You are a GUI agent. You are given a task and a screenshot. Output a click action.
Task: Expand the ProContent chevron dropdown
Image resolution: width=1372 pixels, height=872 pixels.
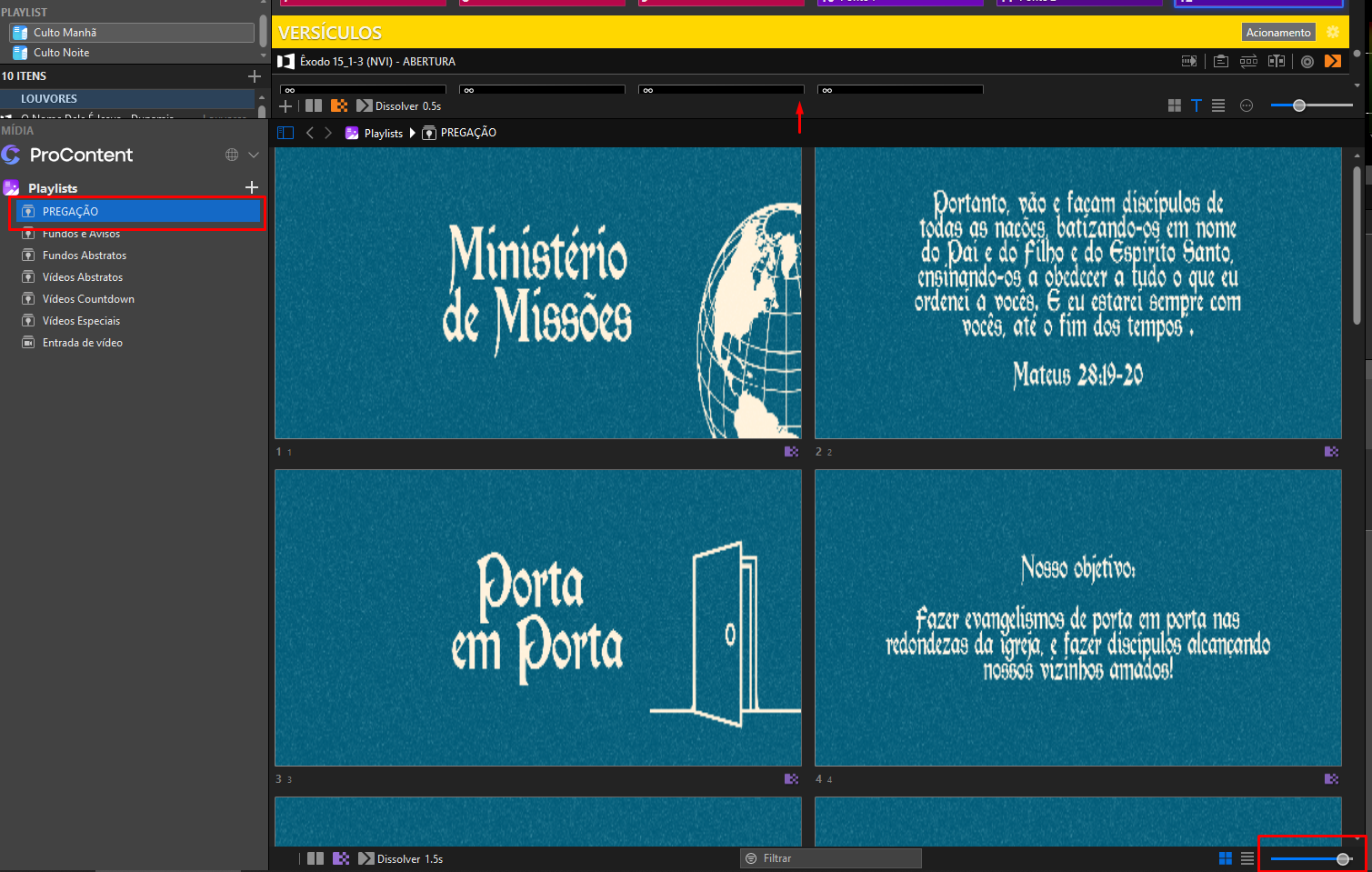pos(254,155)
